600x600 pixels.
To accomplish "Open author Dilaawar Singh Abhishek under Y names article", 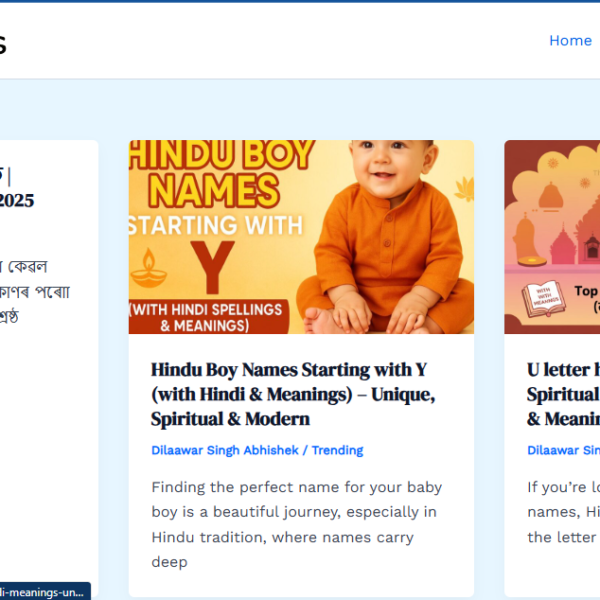I will tap(225, 450).
